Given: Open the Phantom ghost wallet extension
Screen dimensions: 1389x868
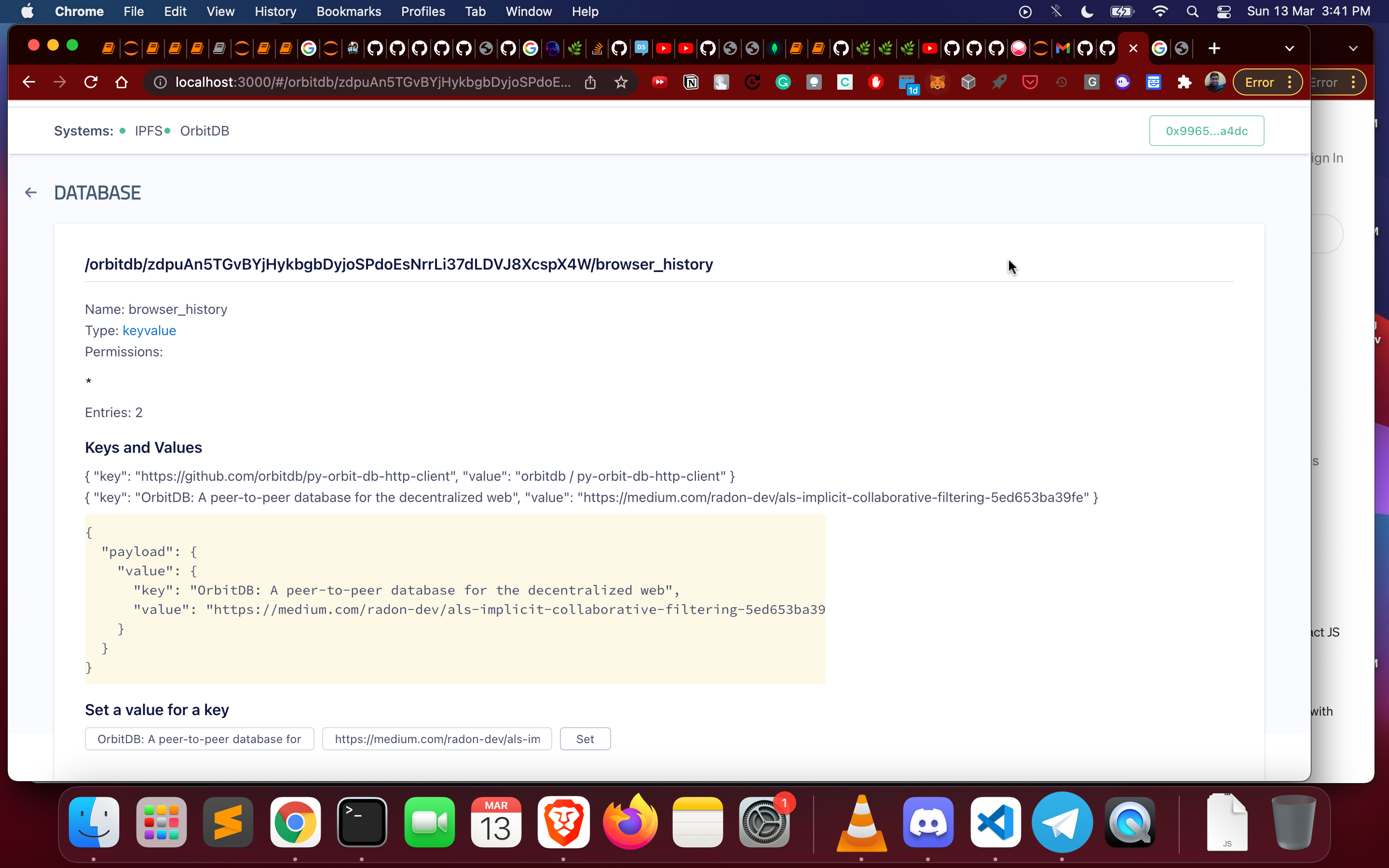Looking at the screenshot, I should click(x=1122, y=82).
